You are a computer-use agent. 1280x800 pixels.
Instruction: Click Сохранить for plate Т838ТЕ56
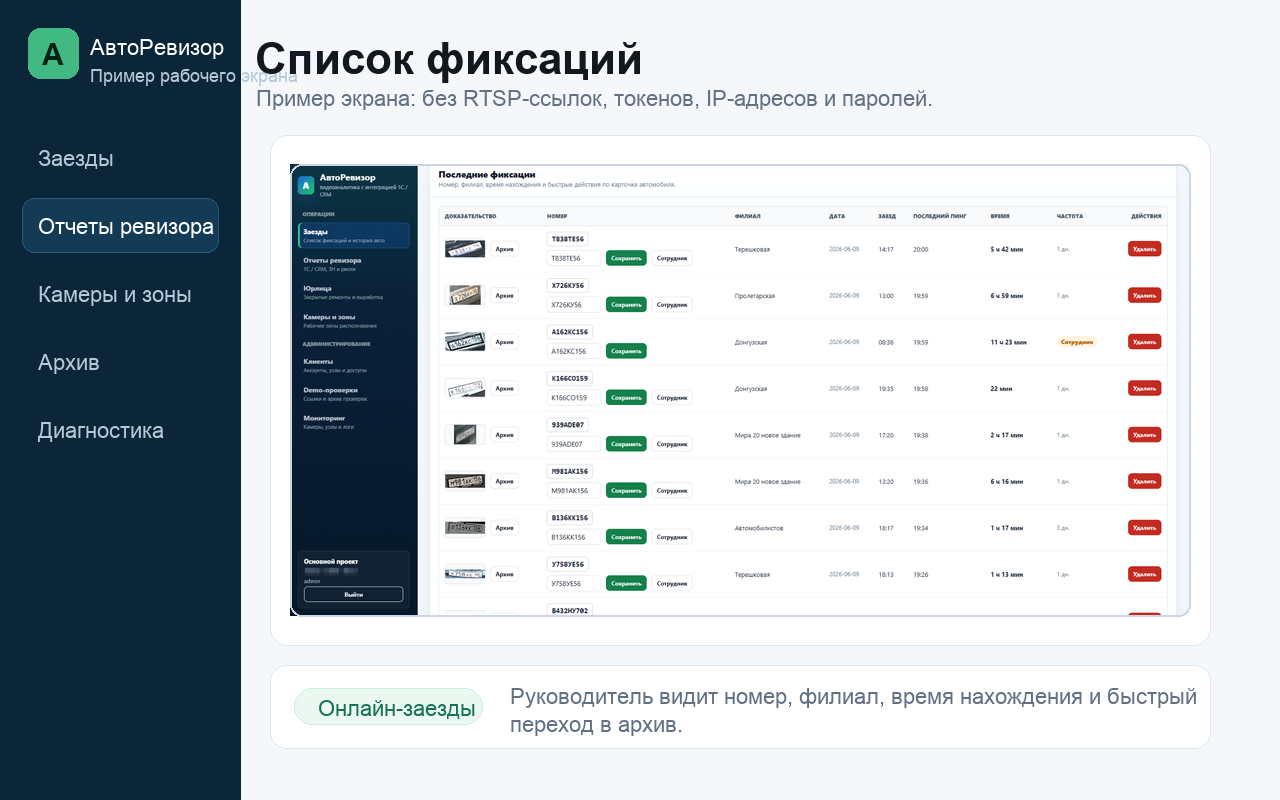point(626,258)
